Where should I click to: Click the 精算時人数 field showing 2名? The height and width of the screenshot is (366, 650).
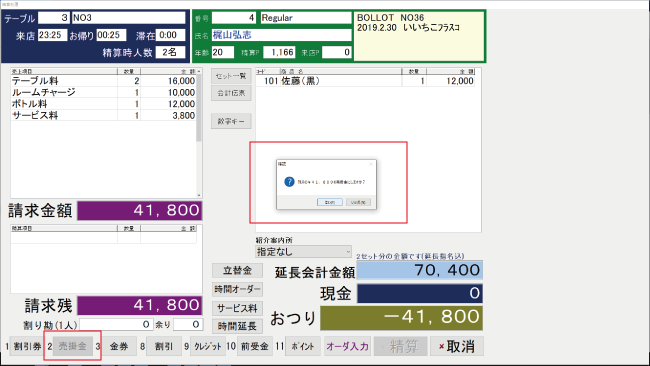(x=170, y=52)
